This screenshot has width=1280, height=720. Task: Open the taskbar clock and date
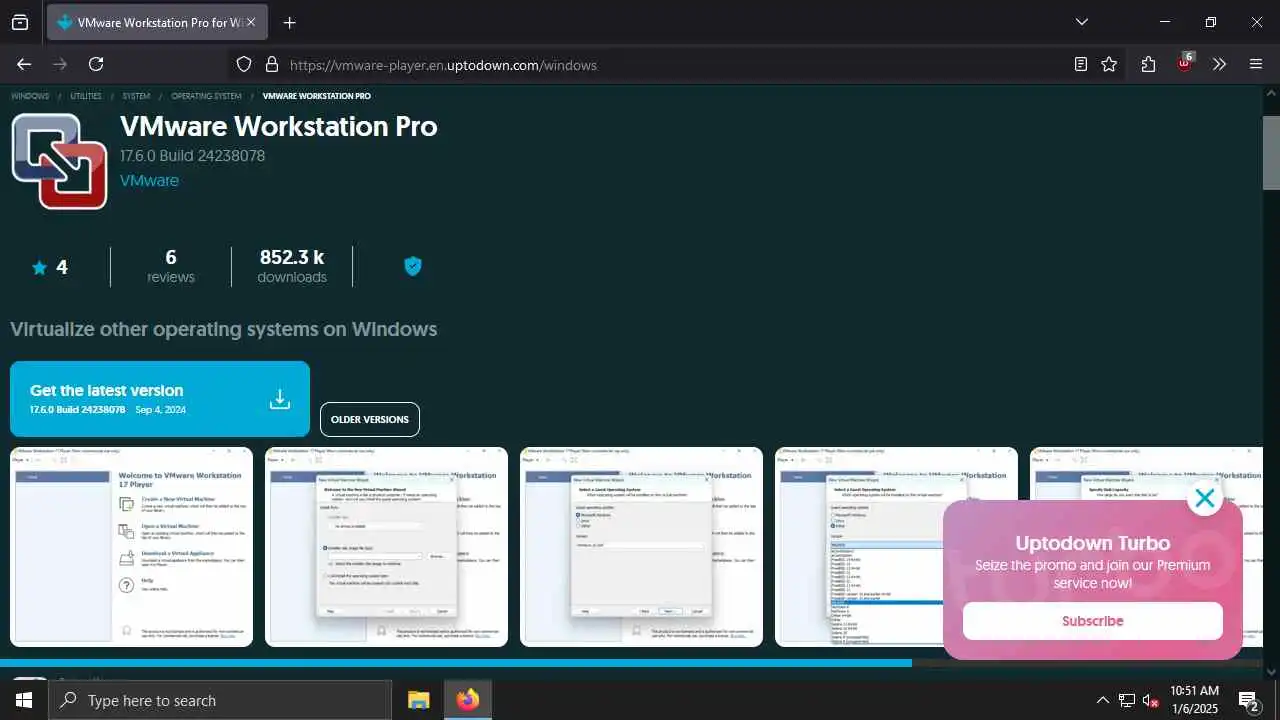tap(1194, 700)
